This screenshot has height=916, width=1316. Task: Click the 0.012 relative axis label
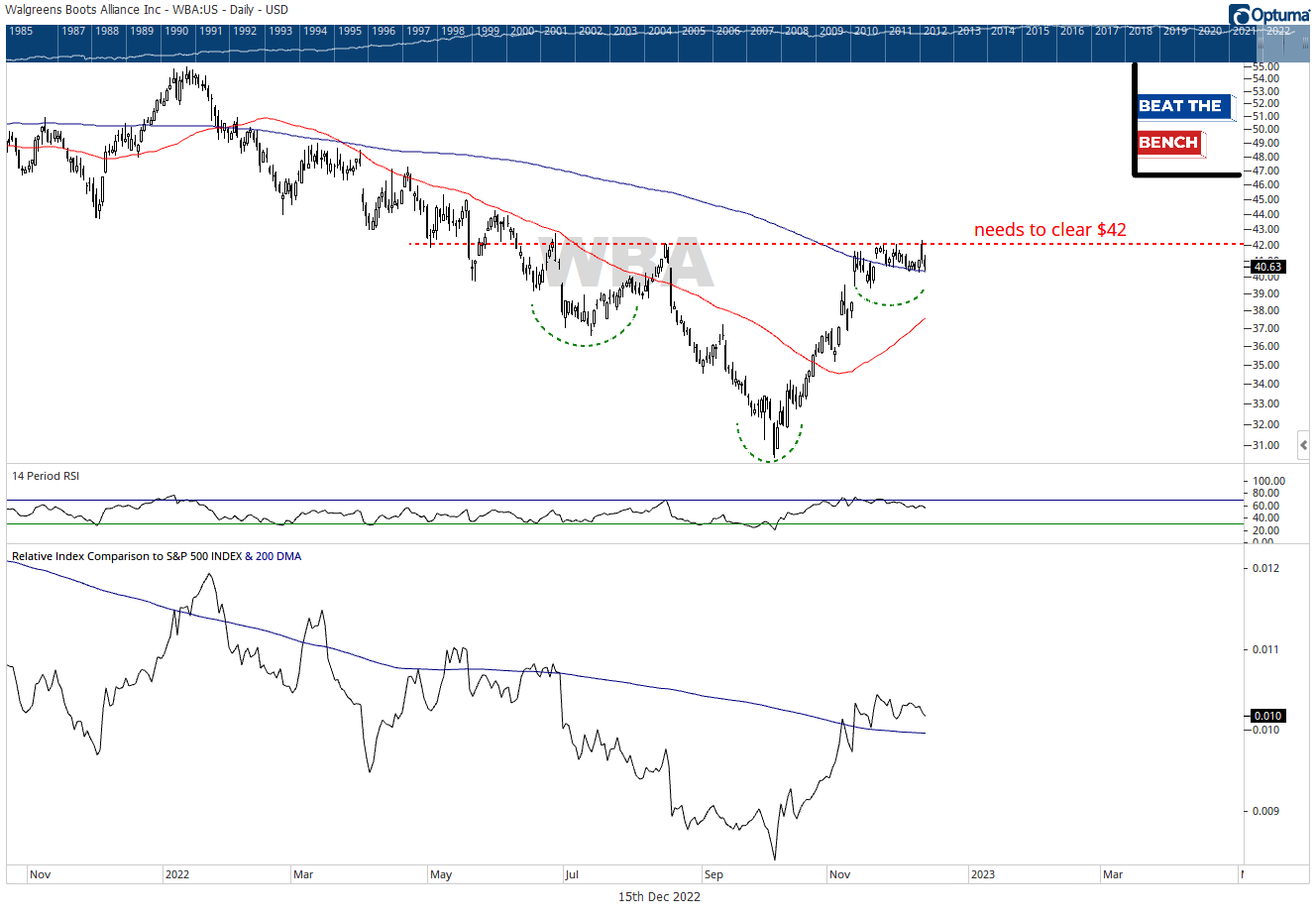click(x=1265, y=568)
